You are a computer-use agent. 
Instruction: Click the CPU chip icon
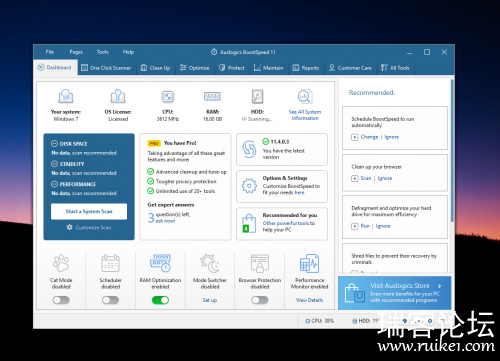(168, 97)
